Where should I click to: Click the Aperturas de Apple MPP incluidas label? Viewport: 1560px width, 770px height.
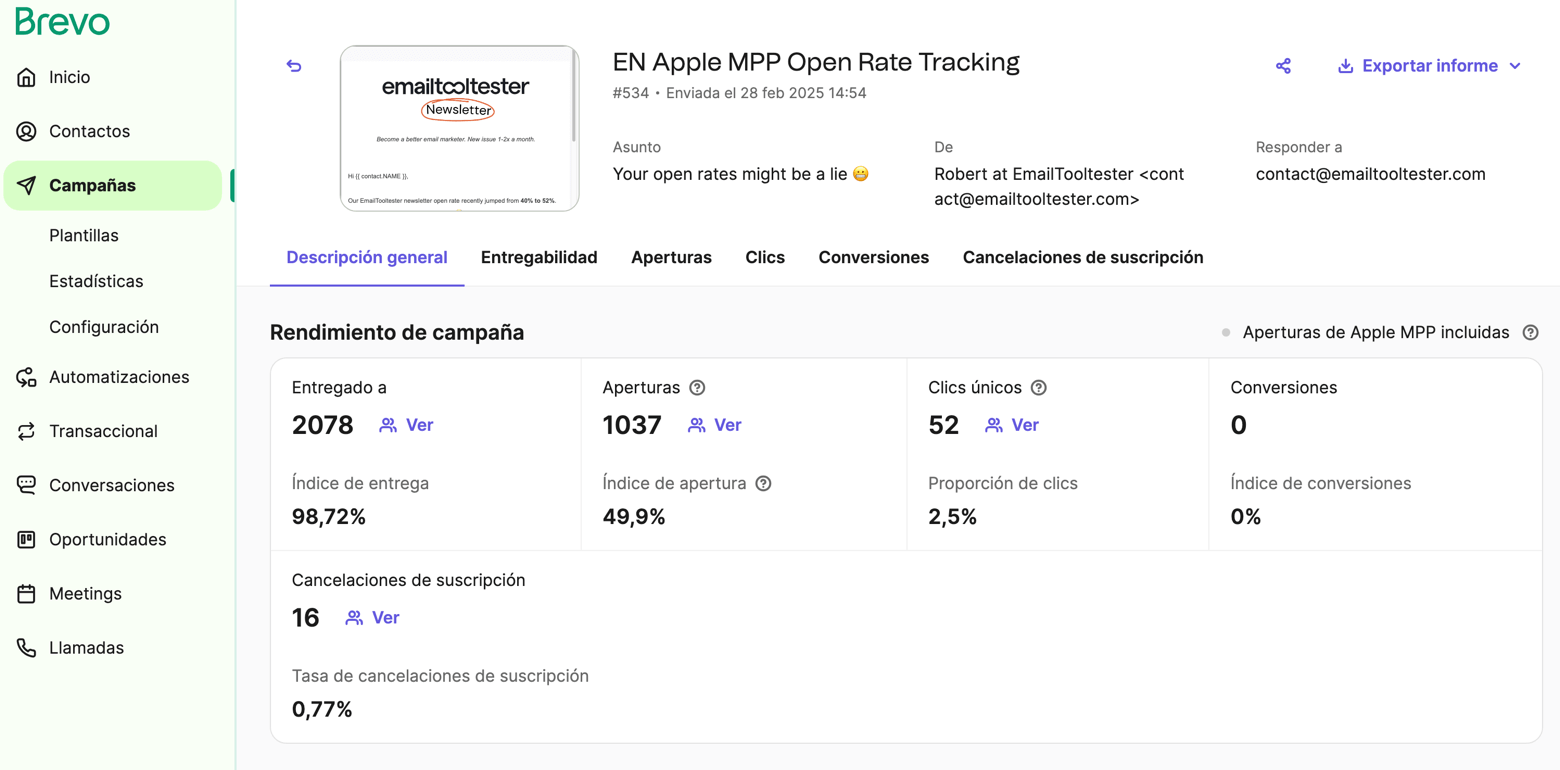[x=1376, y=332]
